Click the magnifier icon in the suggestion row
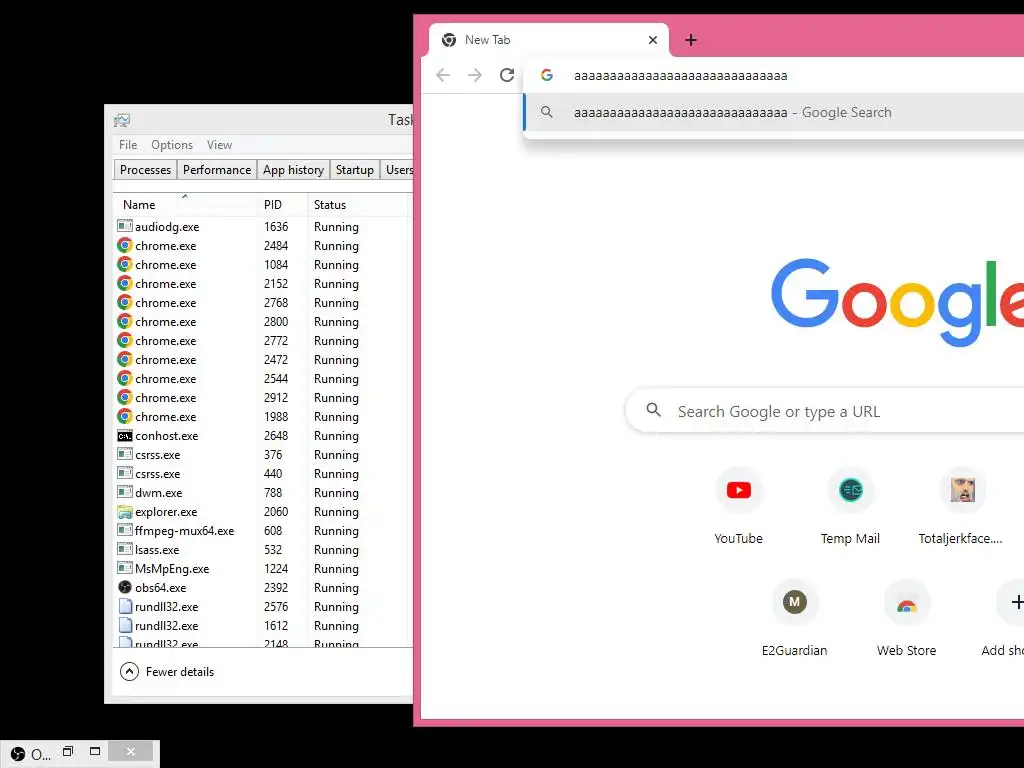This screenshot has width=1024, height=768. (x=547, y=112)
